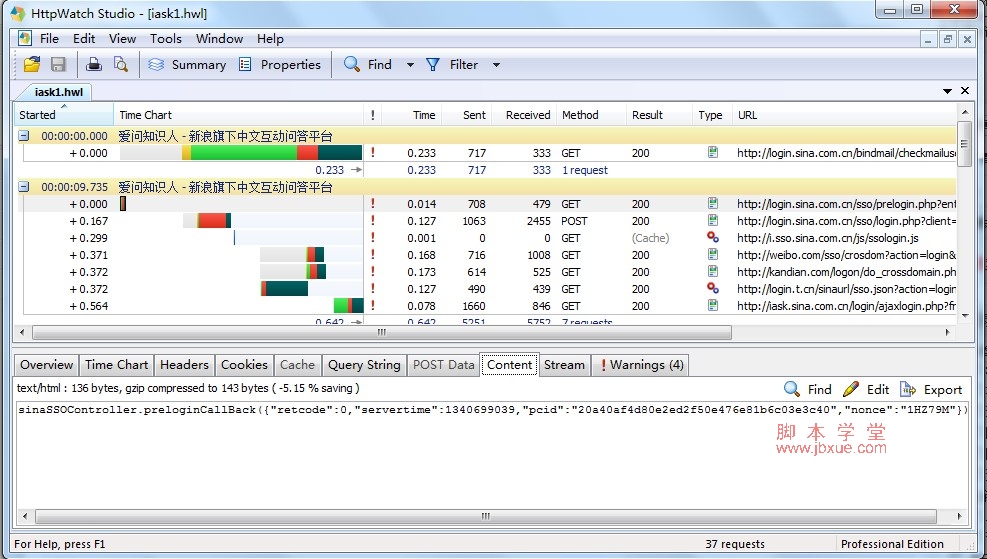Click type icon of iask ajaxlogin.php row

(x=713, y=305)
